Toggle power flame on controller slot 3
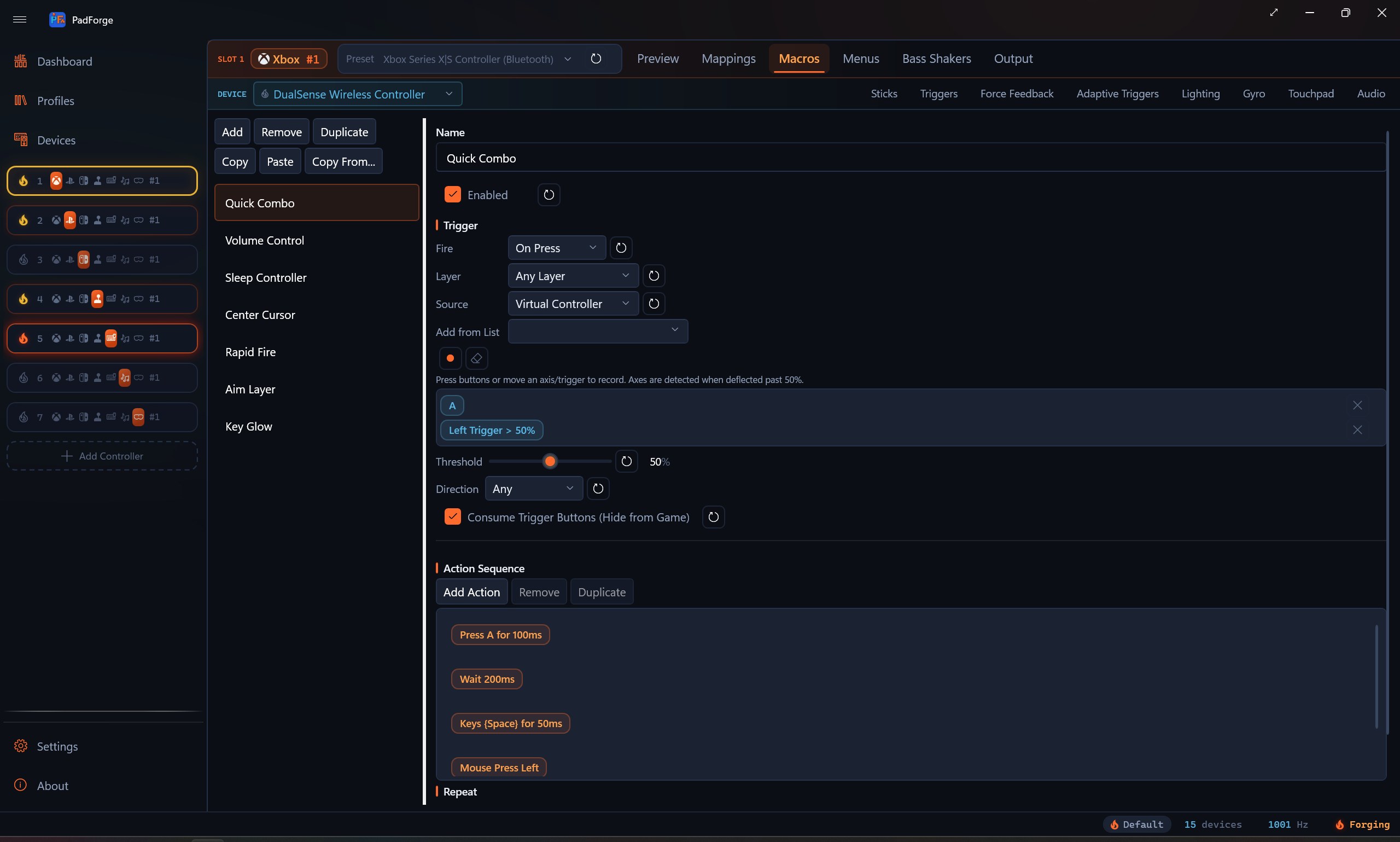The width and height of the screenshot is (1400, 842). tap(24, 259)
